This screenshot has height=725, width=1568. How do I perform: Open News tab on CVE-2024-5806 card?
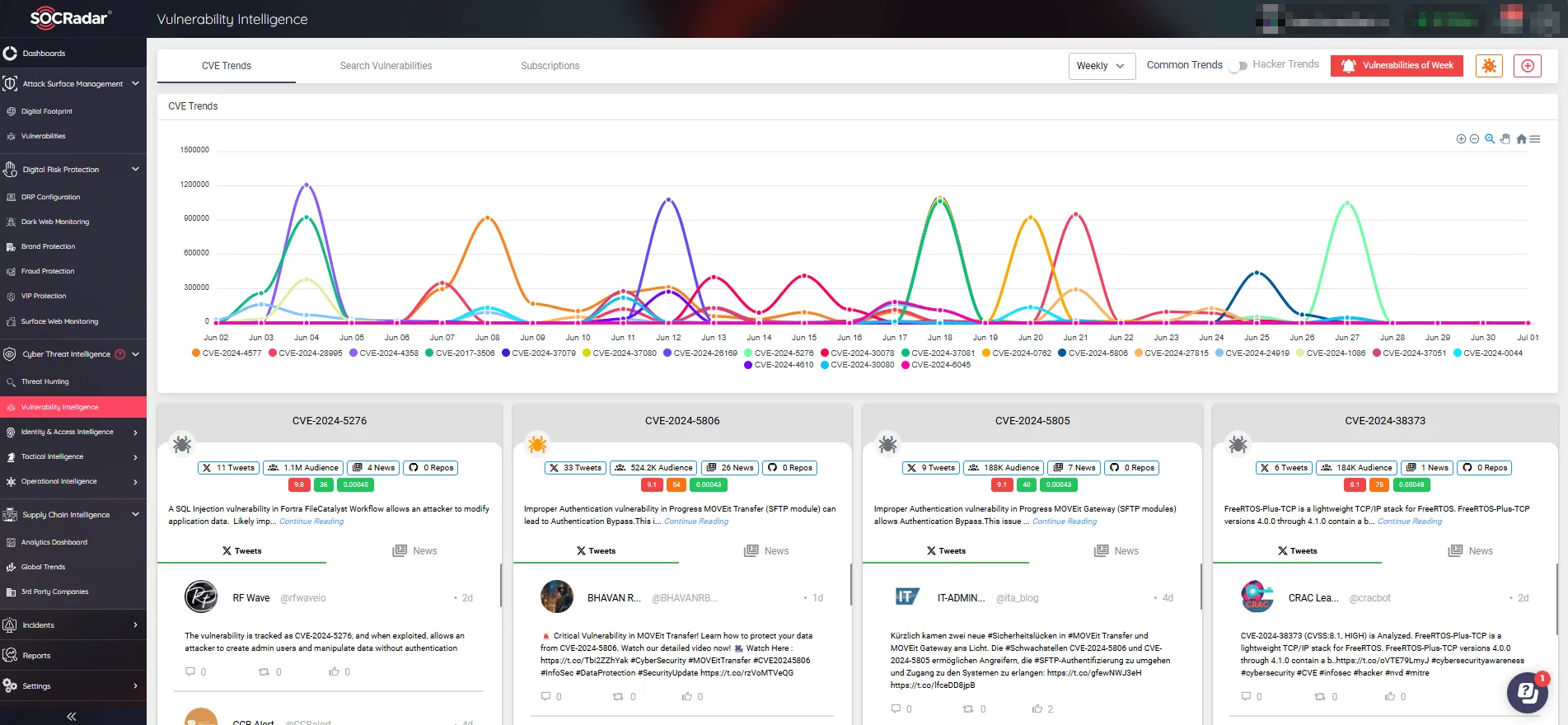pos(765,550)
